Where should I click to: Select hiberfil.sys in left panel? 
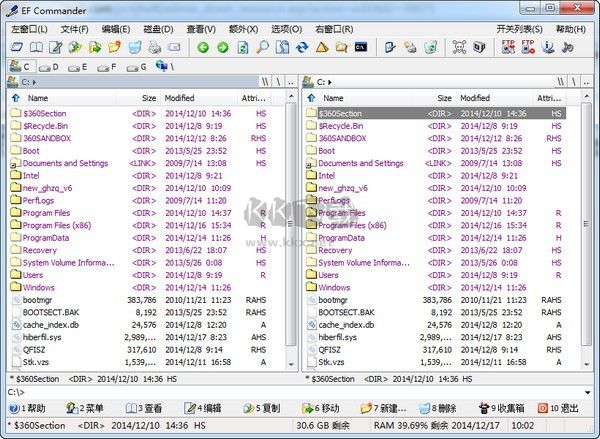[x=139, y=337]
